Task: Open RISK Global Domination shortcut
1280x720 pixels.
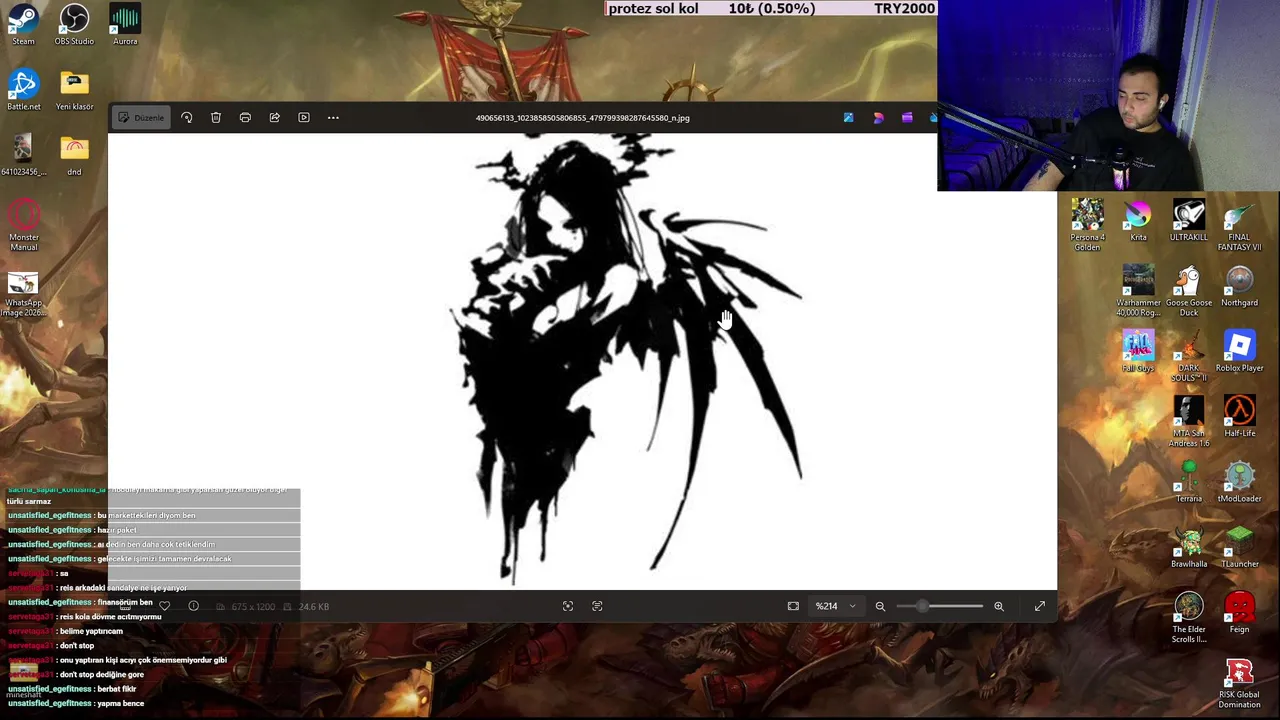Action: [1240, 683]
